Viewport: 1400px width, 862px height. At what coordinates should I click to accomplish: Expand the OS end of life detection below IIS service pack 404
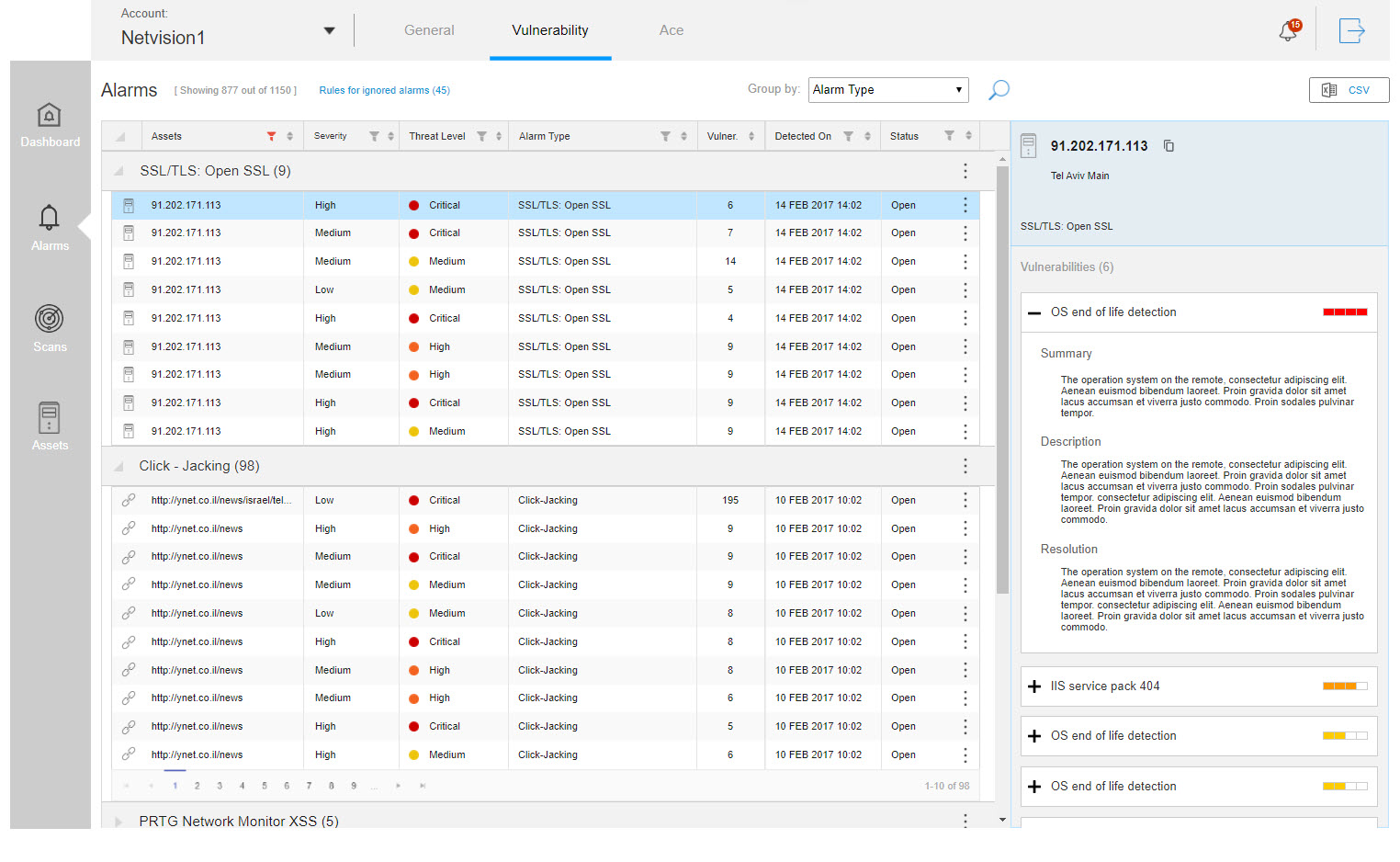[1034, 736]
